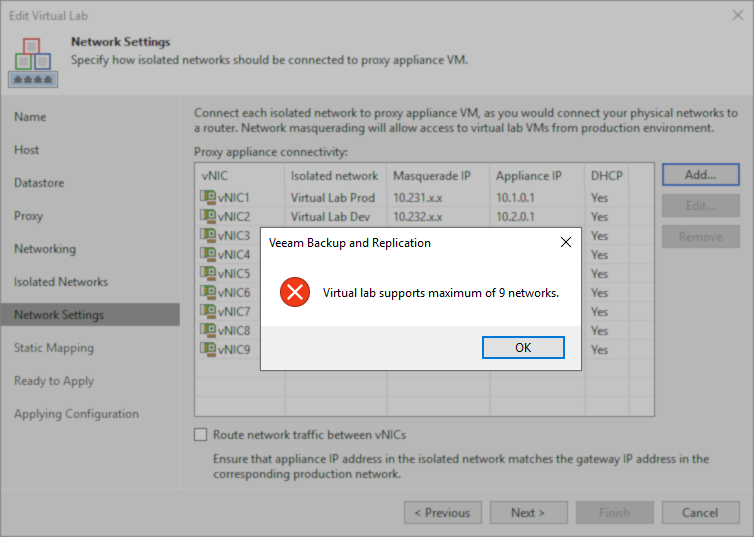Viewport: 754px width, 537px height.
Task: Open the Static Mapping wizard step
Action: (54, 348)
